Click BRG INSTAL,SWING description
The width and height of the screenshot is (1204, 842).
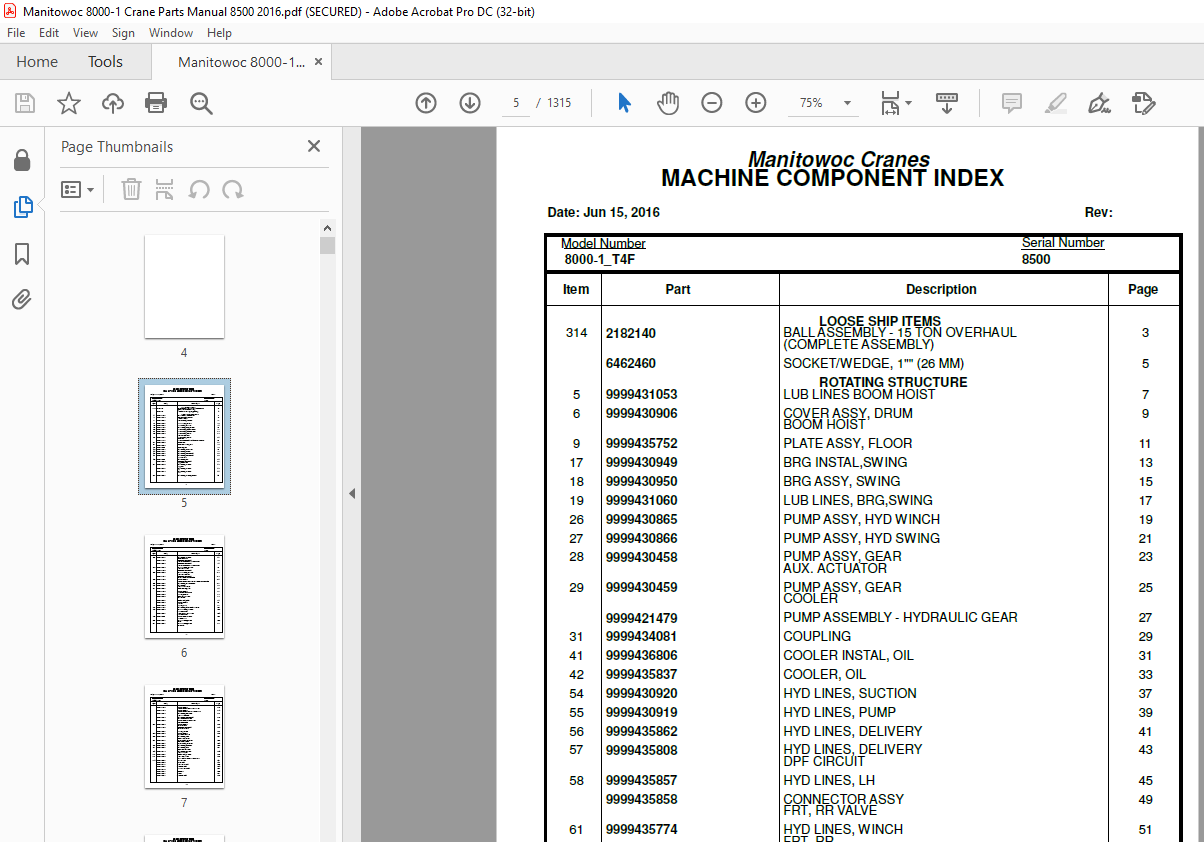click(x=845, y=462)
